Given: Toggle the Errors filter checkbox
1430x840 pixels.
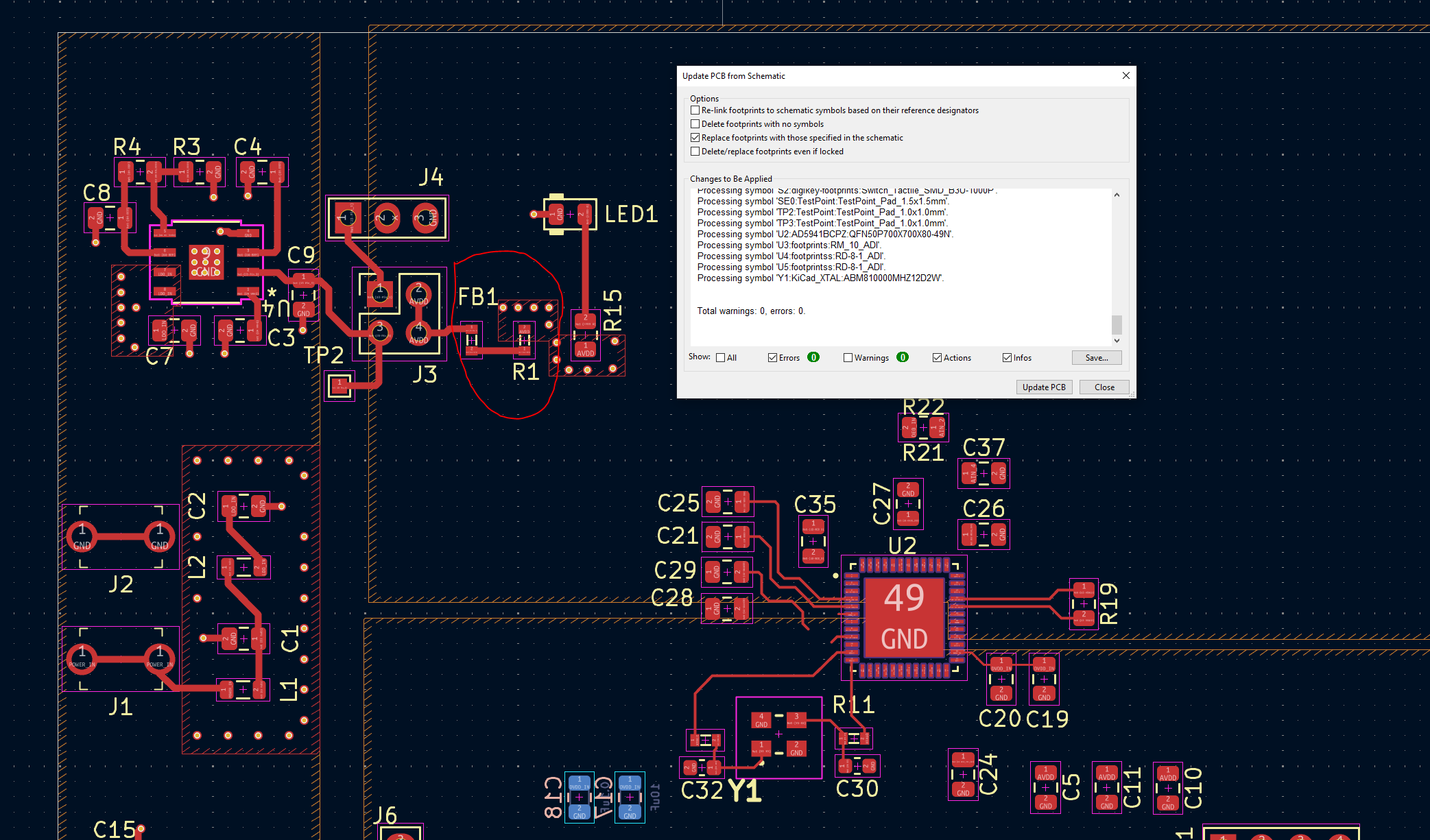Looking at the screenshot, I should (x=772, y=358).
